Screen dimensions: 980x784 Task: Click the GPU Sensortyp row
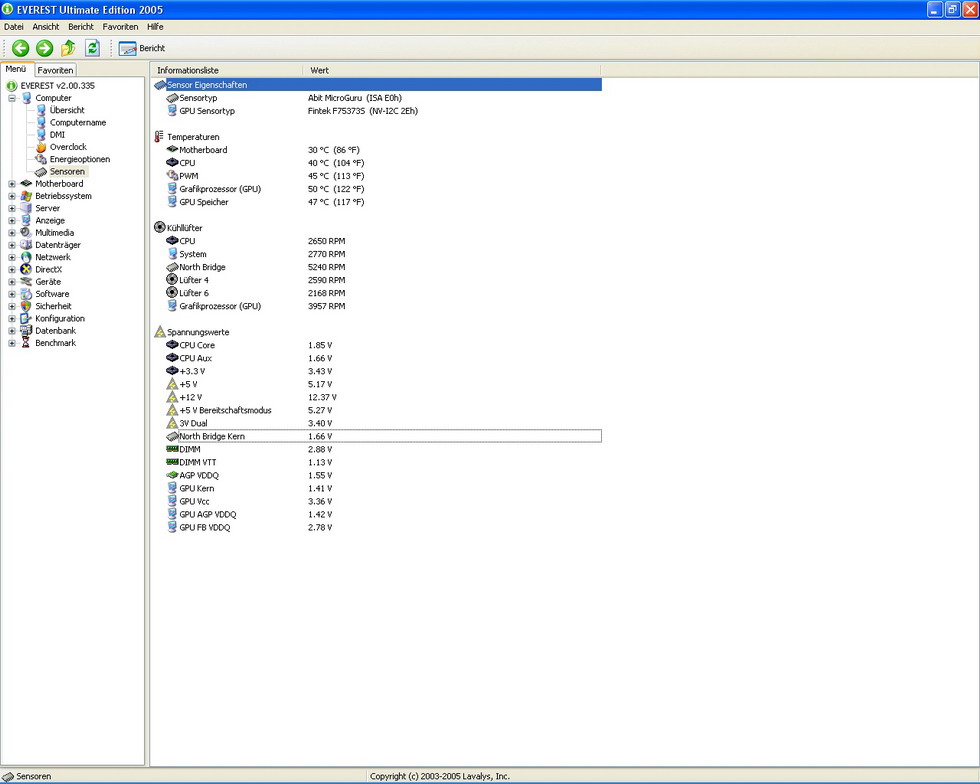pyautogui.click(x=384, y=111)
